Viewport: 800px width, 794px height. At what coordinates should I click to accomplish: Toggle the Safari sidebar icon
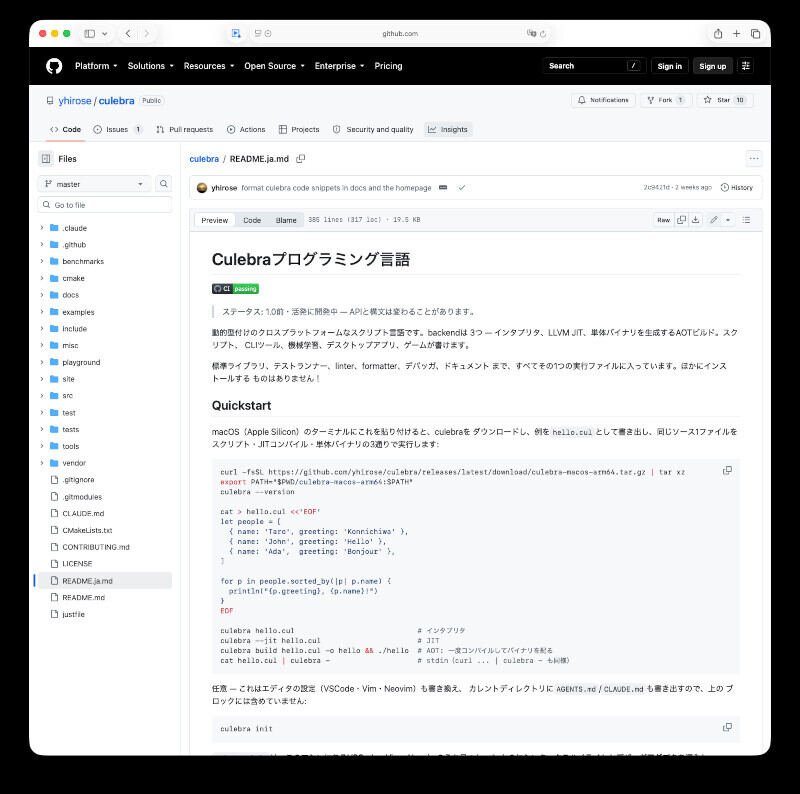coord(90,34)
